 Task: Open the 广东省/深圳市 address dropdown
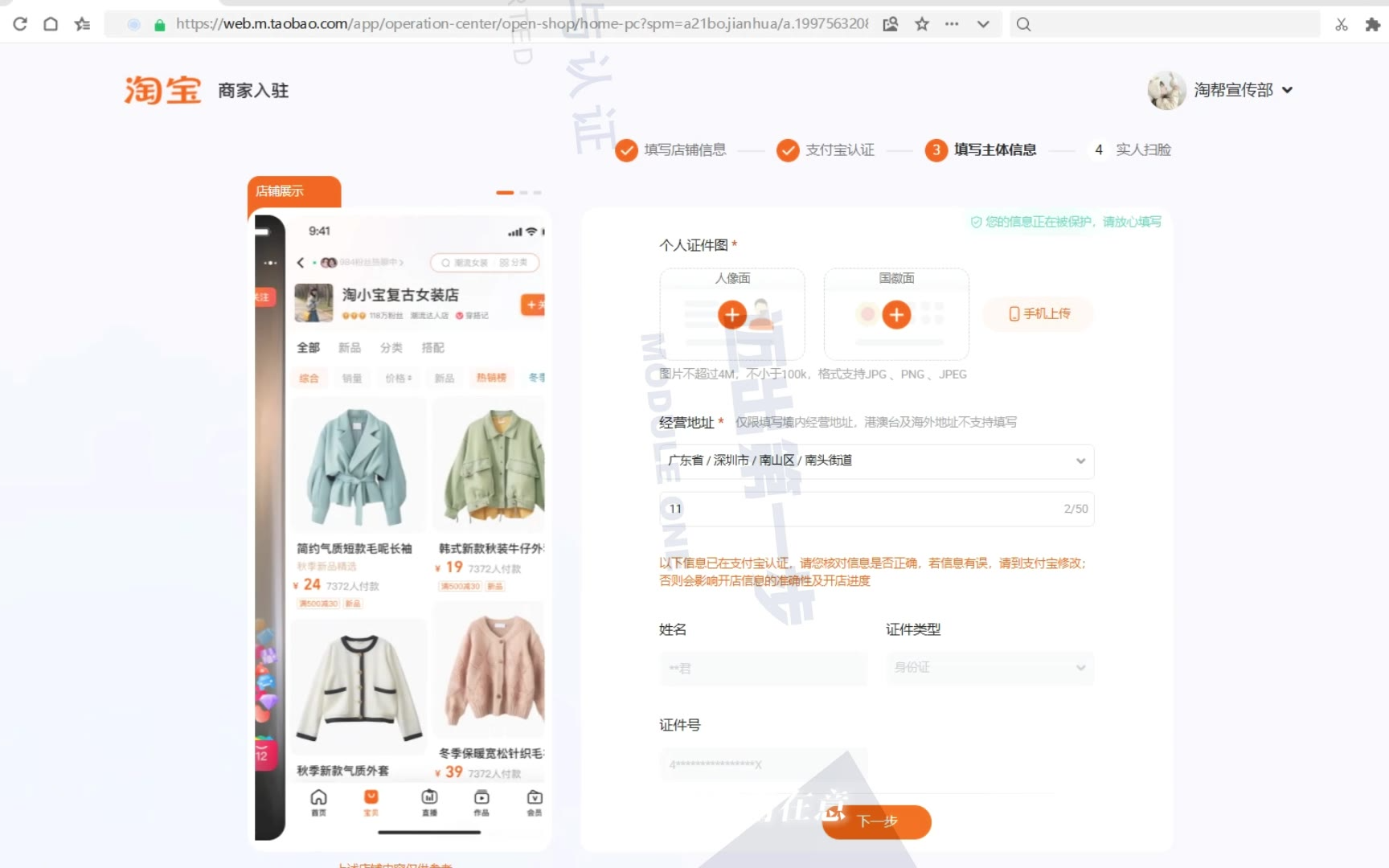876,461
